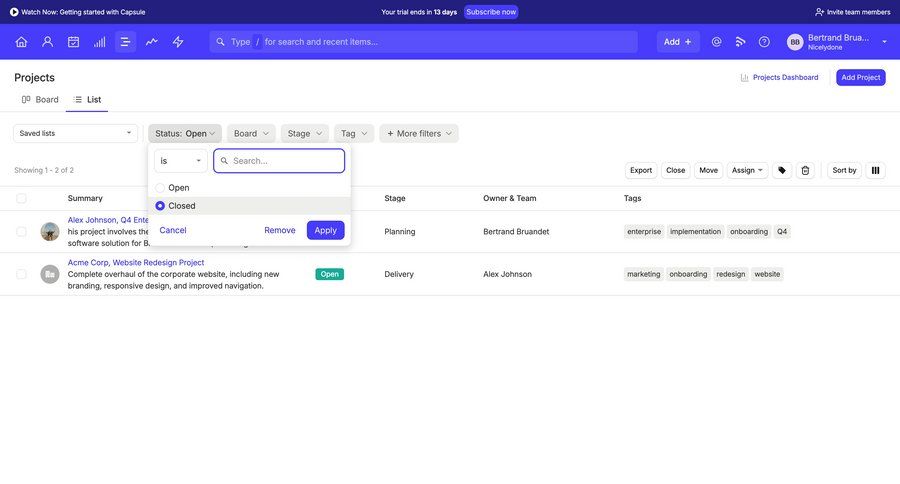This screenshot has height=484, width=900.
Task: Select the Closed status radio button
Action: point(160,206)
